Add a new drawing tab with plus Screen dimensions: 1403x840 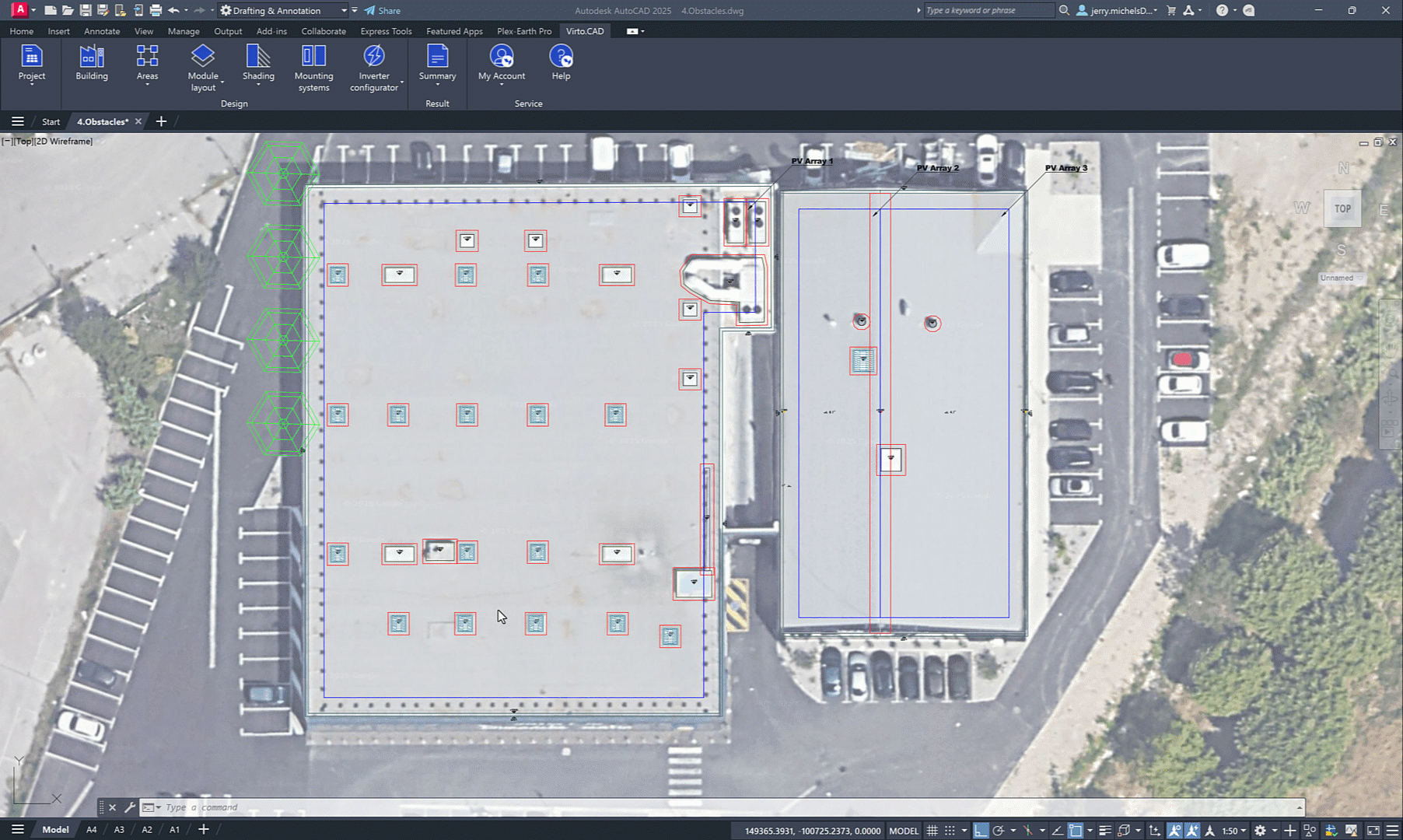coord(161,121)
